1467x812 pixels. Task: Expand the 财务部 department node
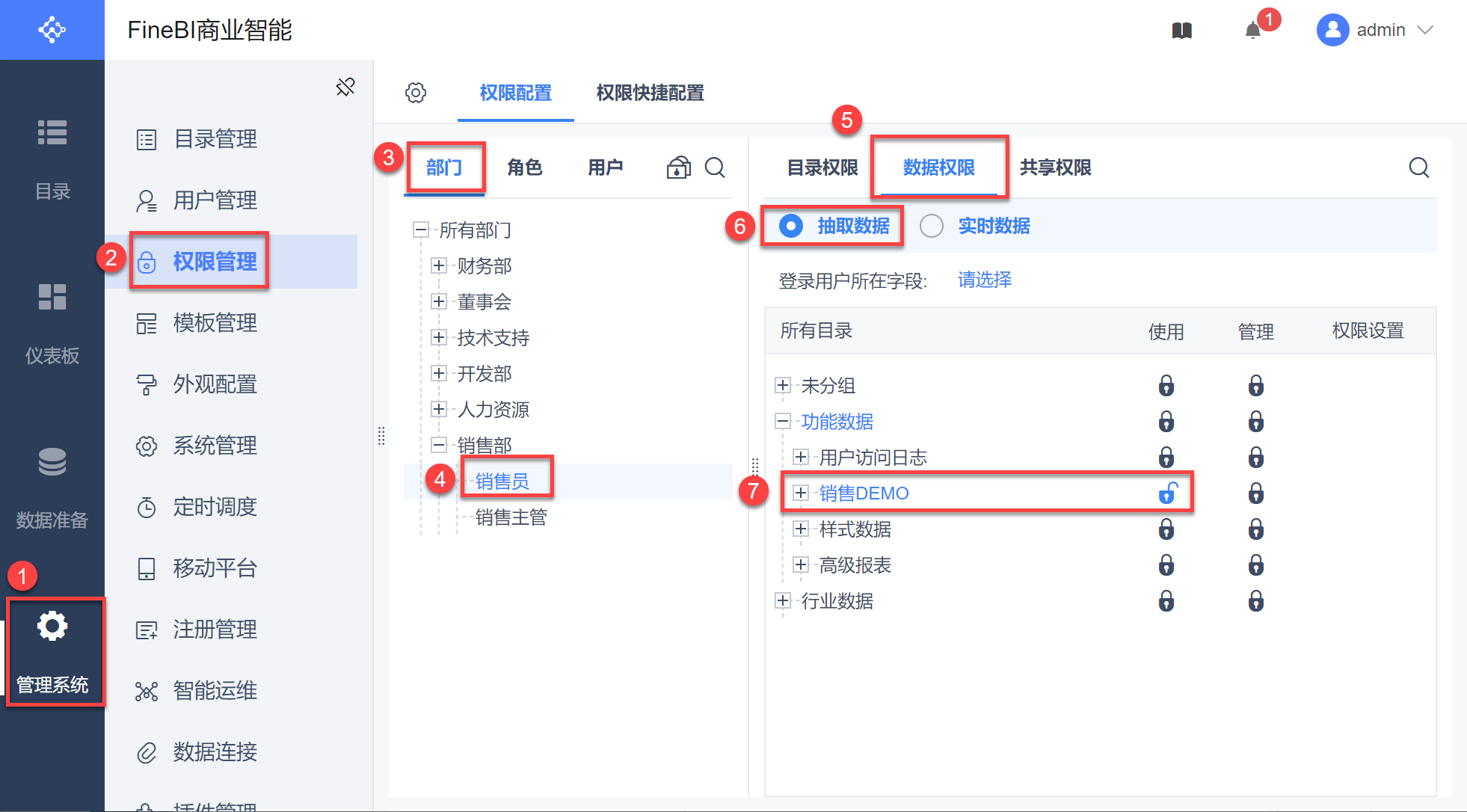(x=439, y=265)
